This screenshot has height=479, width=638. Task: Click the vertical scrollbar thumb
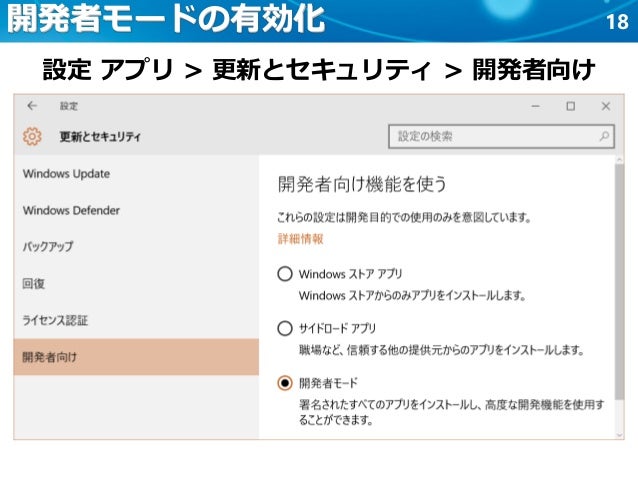[619, 281]
